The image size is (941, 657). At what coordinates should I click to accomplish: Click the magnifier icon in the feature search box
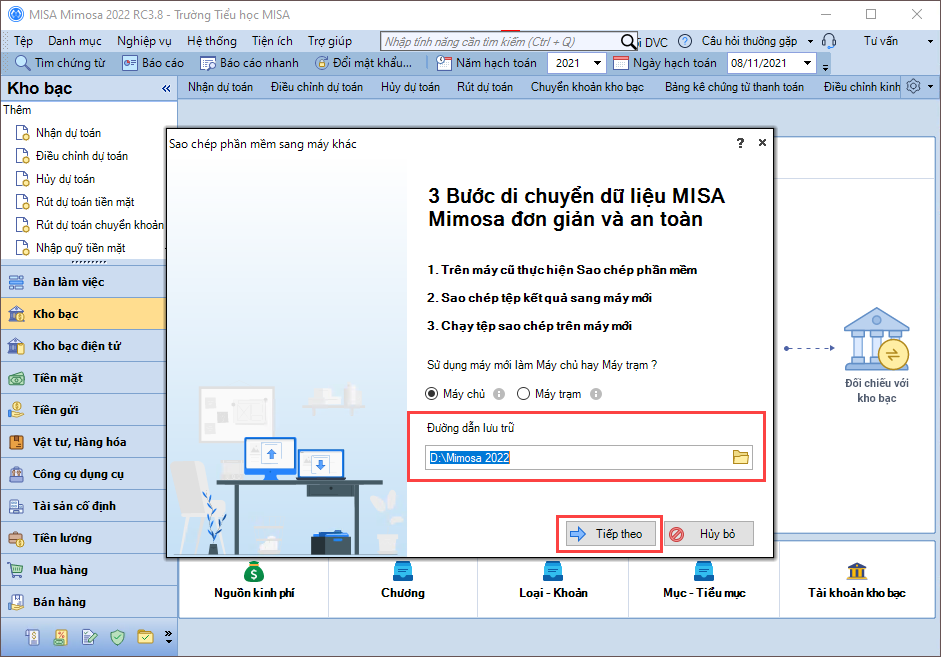(628, 41)
